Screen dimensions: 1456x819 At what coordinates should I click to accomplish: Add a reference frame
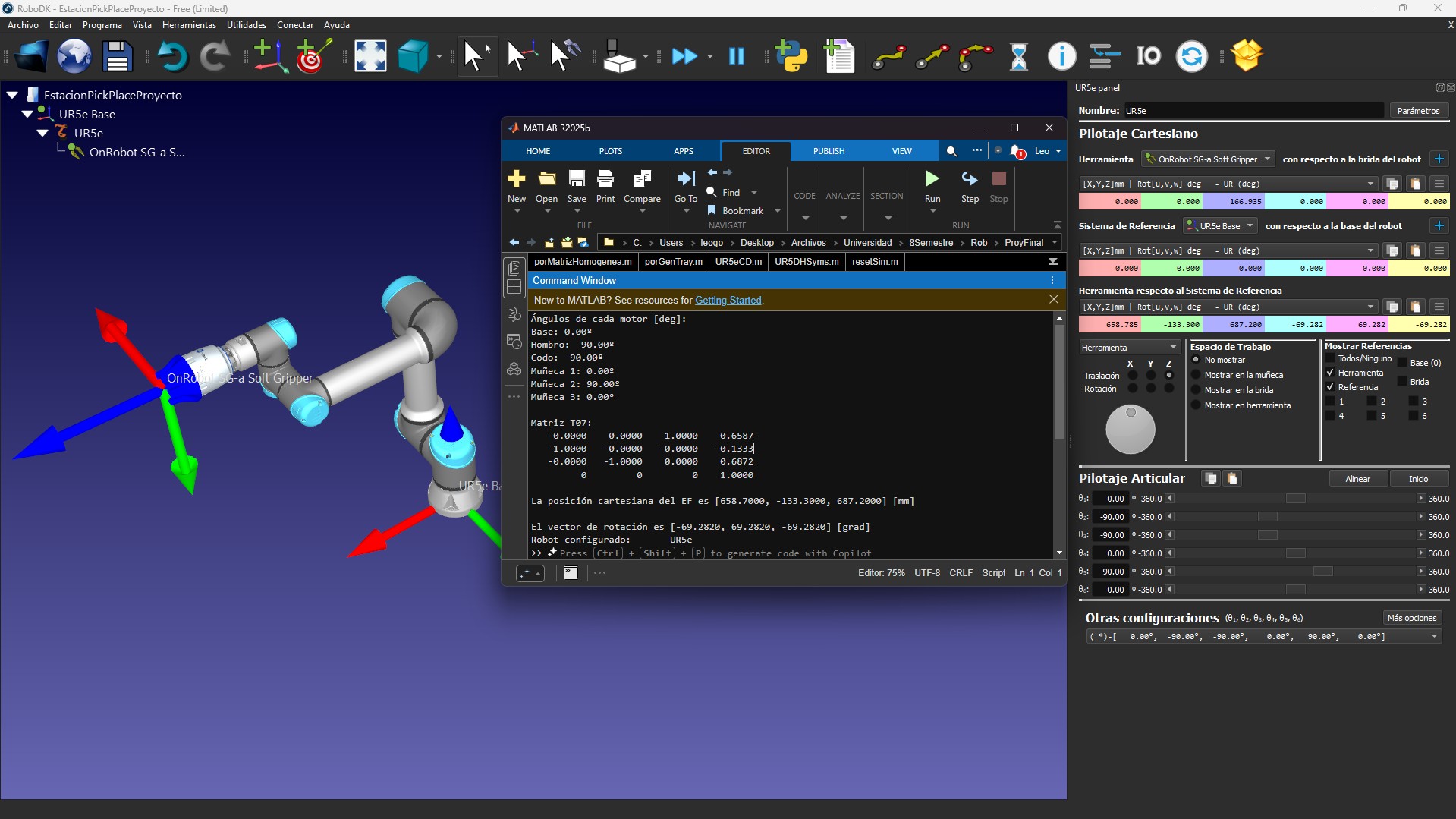[x=269, y=56]
